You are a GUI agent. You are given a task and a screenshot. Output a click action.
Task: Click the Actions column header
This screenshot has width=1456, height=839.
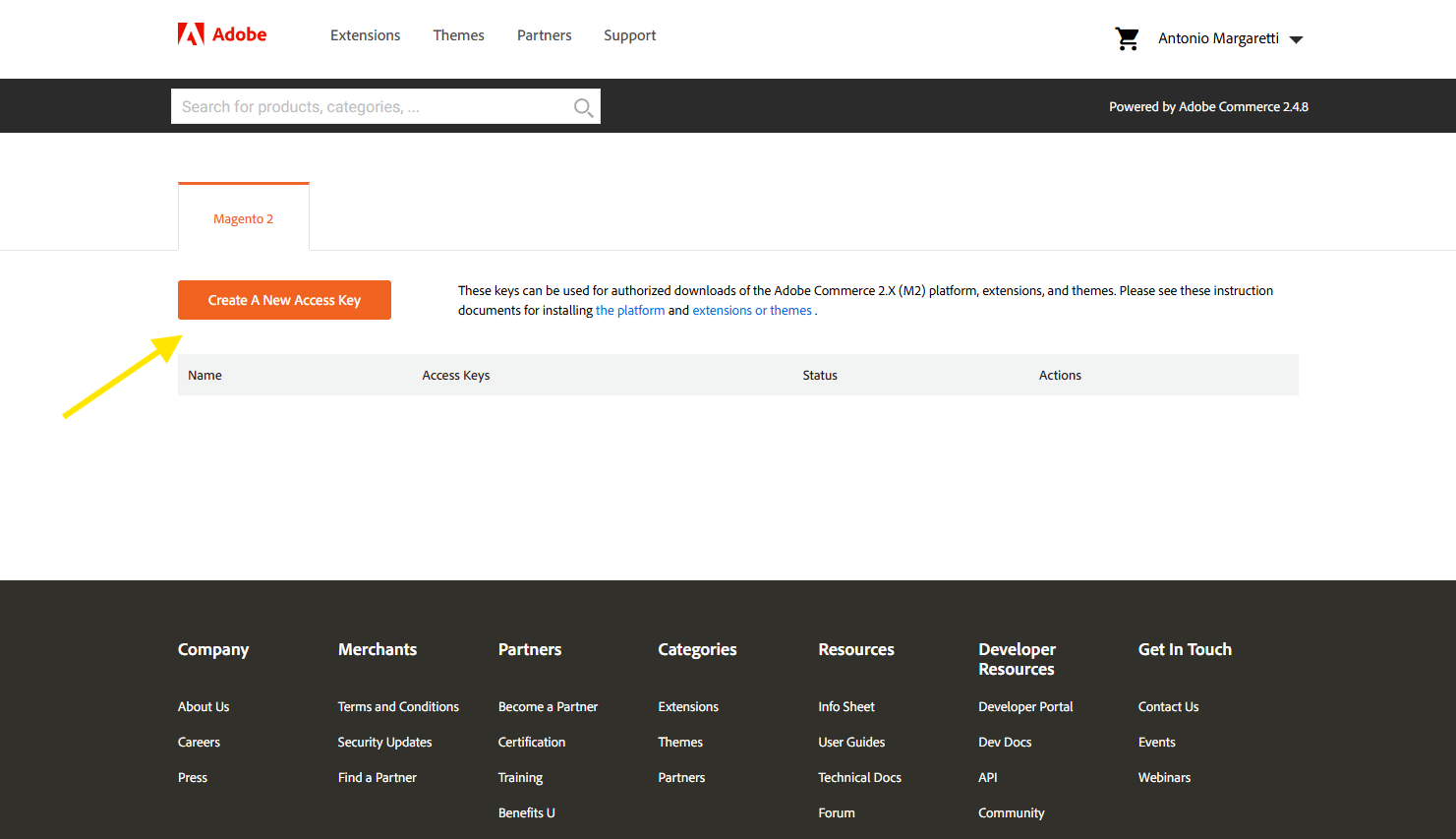pos(1060,375)
